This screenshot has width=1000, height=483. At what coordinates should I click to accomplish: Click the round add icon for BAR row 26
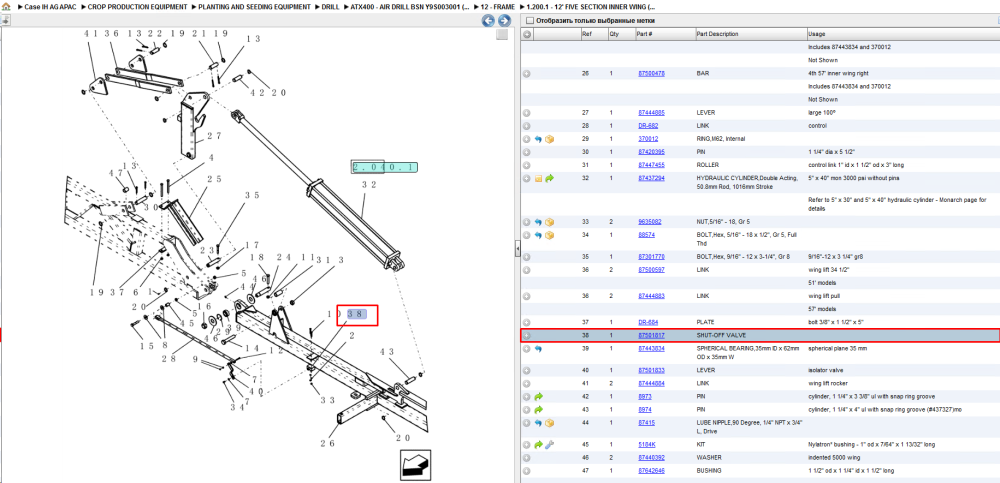tap(527, 74)
